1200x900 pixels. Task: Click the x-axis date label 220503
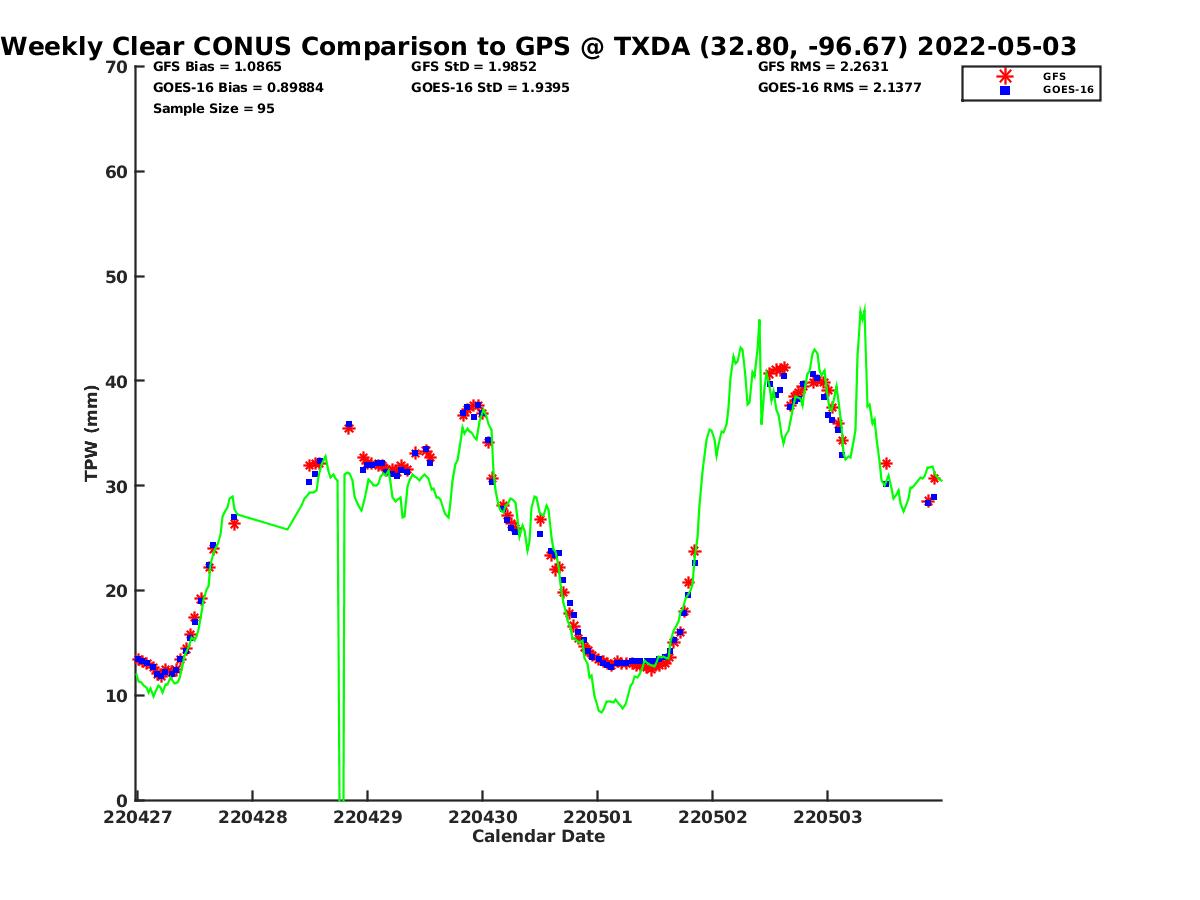[827, 817]
